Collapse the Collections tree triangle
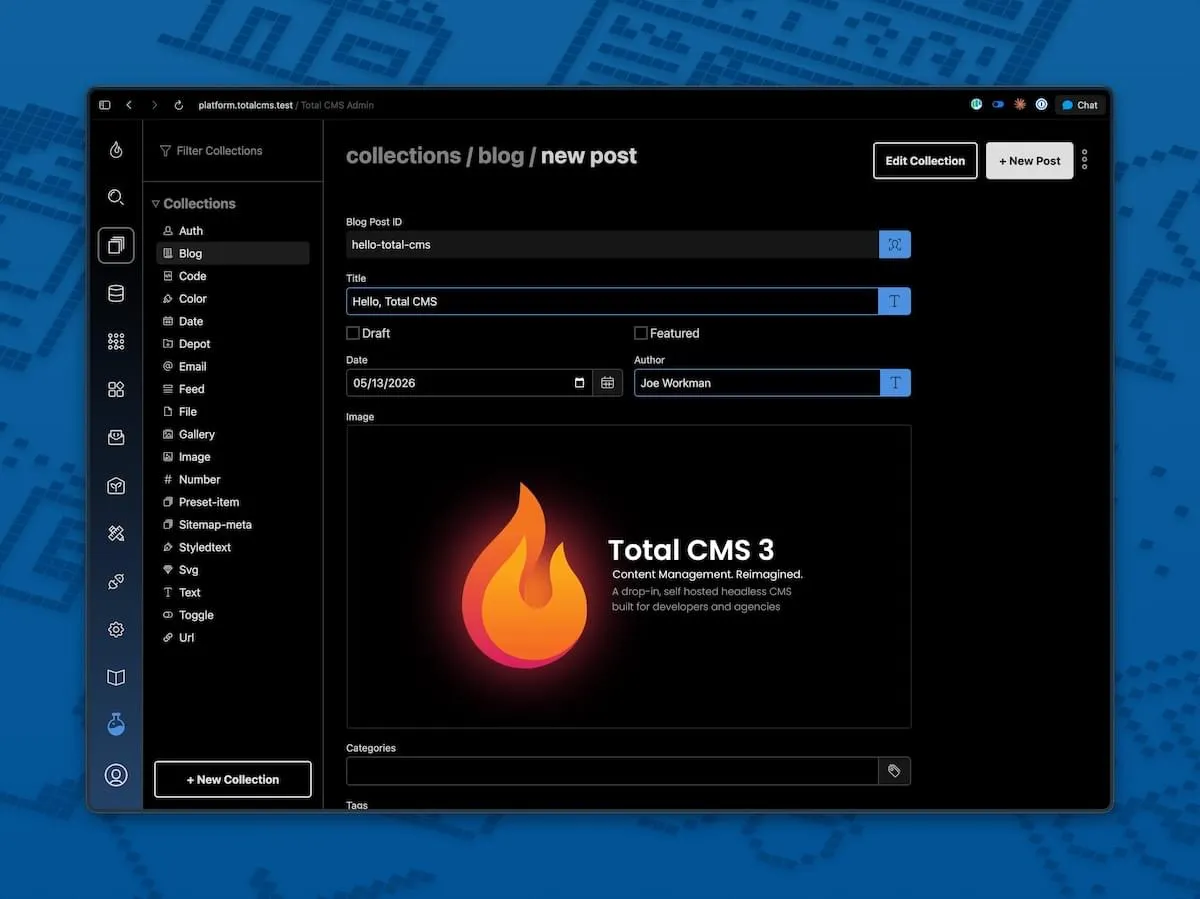 tap(156, 204)
